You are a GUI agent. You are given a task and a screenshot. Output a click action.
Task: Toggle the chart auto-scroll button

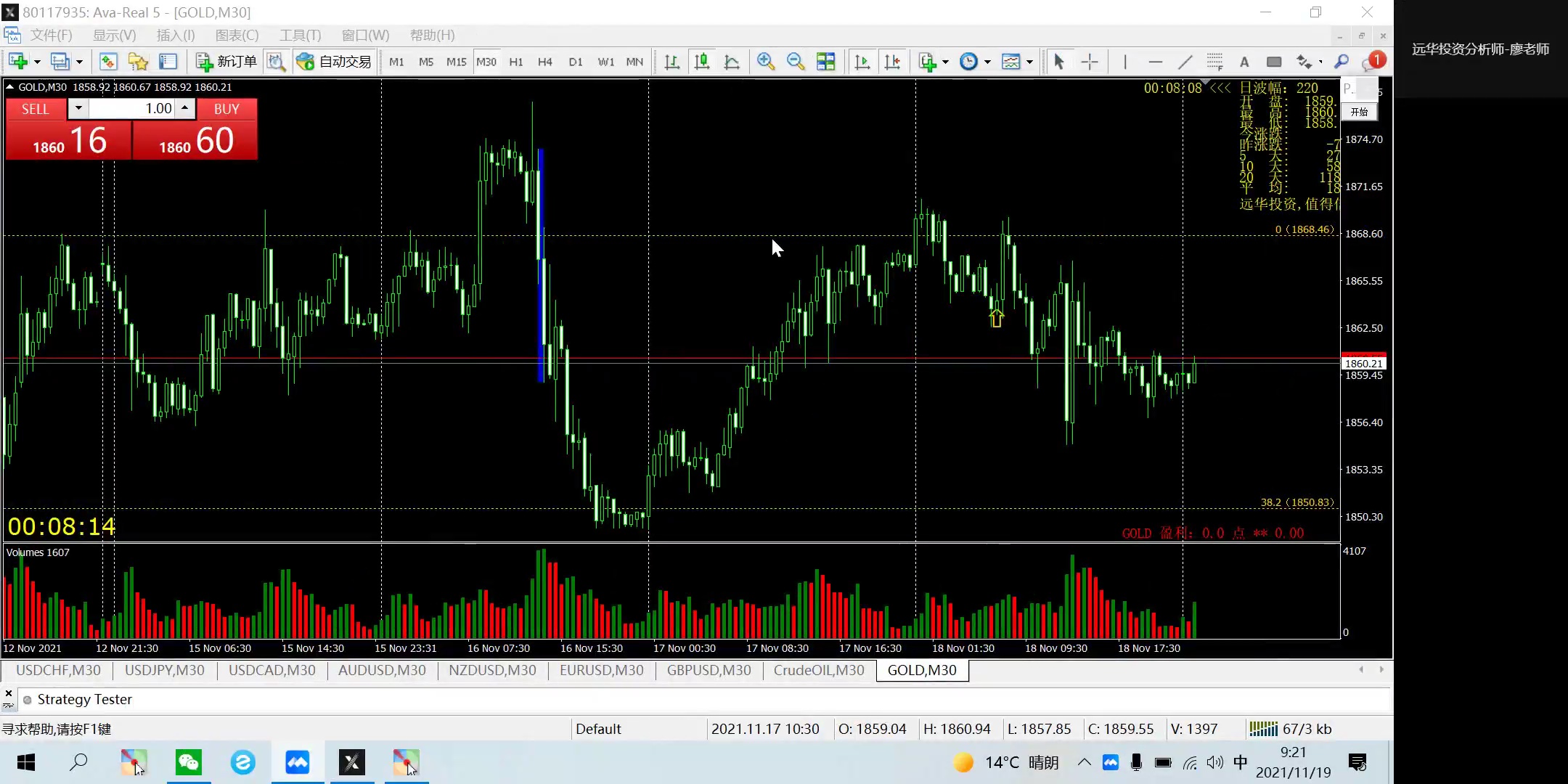pos(862,62)
